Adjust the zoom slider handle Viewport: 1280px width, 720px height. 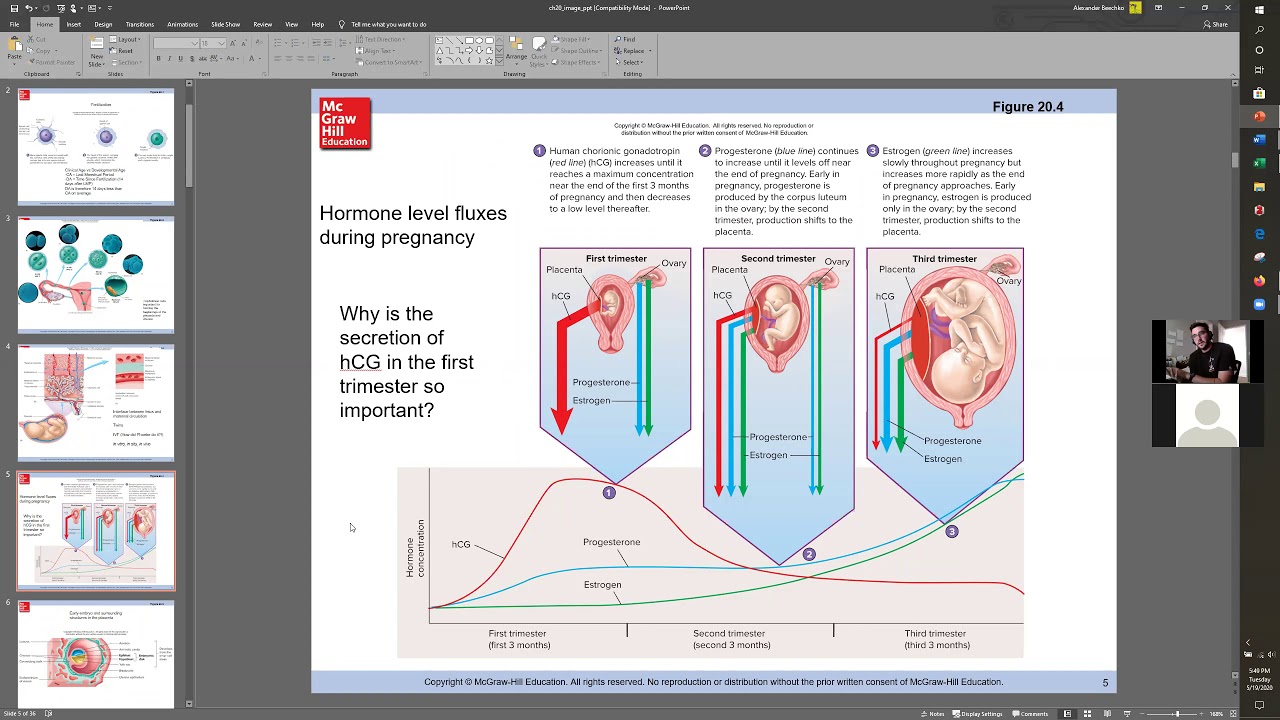pos(1177,714)
